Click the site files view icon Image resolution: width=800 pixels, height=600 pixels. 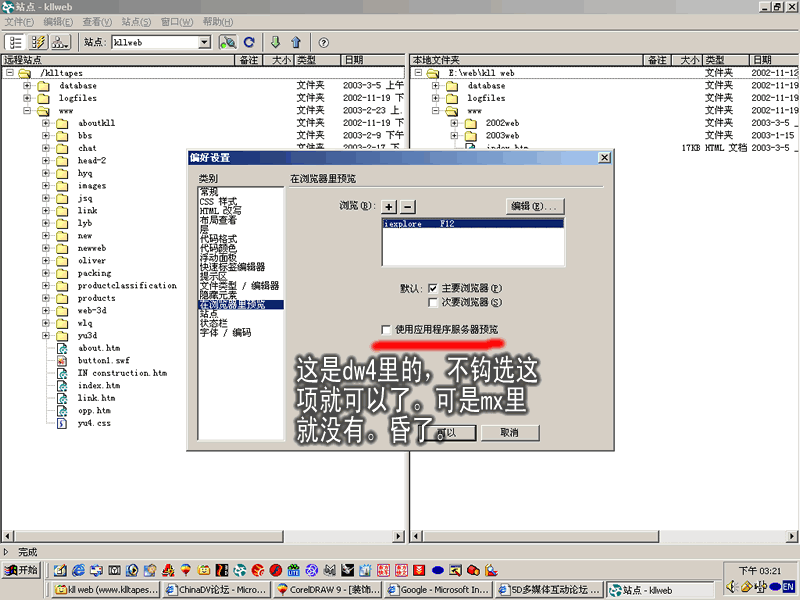pos(16,42)
